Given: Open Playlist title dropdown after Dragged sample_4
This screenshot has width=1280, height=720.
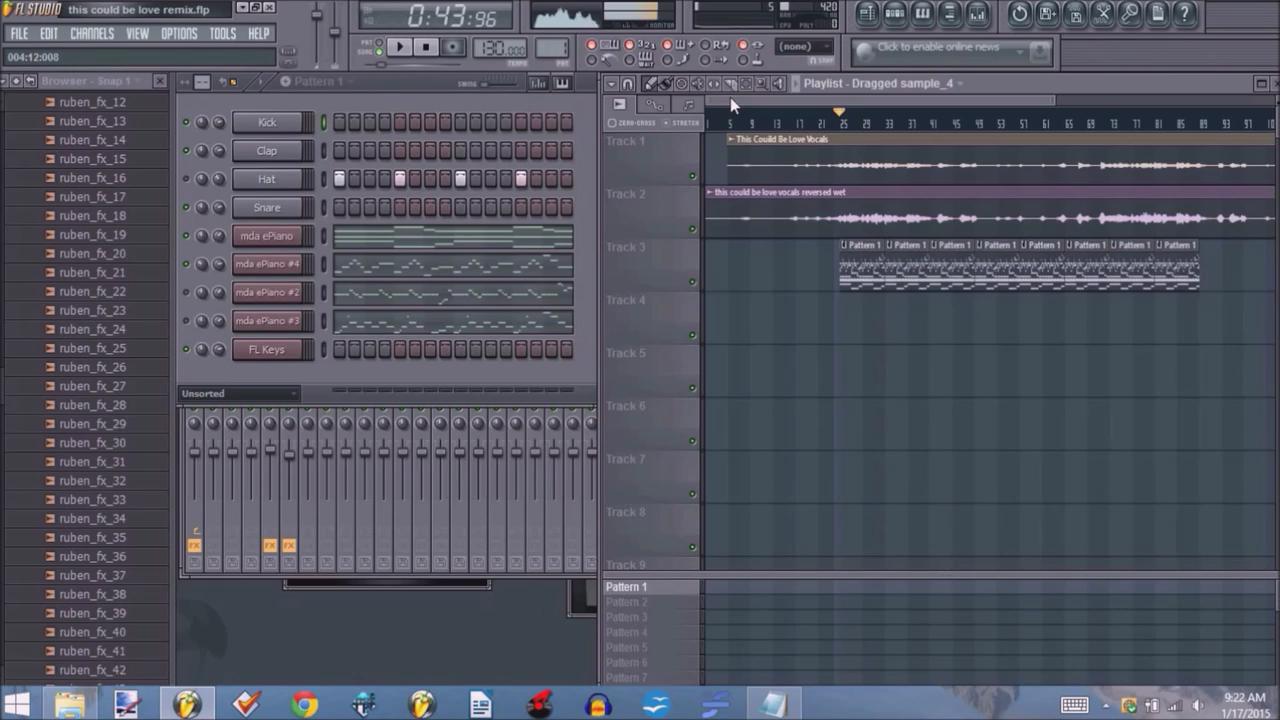Looking at the screenshot, I should 960,84.
